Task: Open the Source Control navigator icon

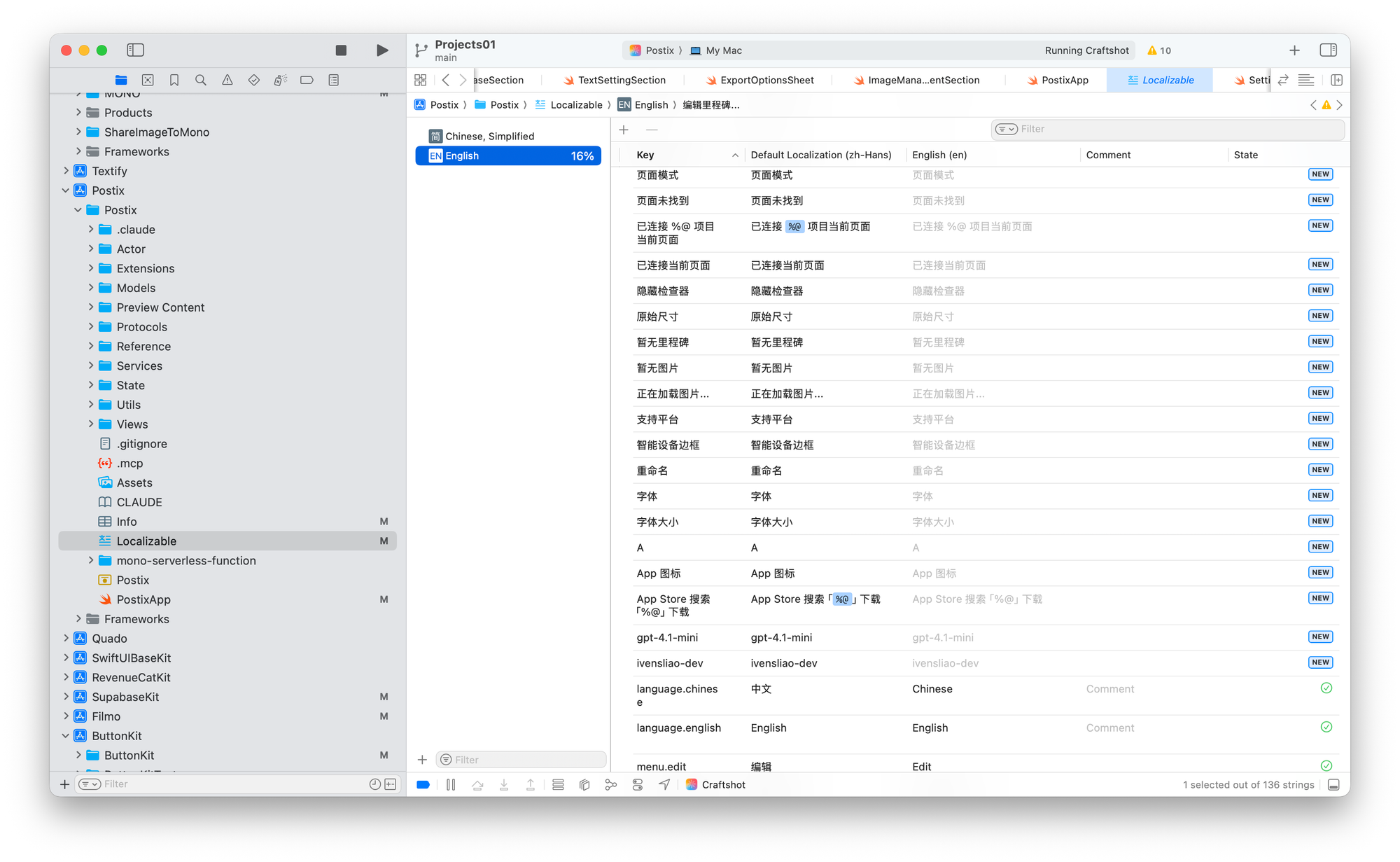Action: [x=148, y=80]
